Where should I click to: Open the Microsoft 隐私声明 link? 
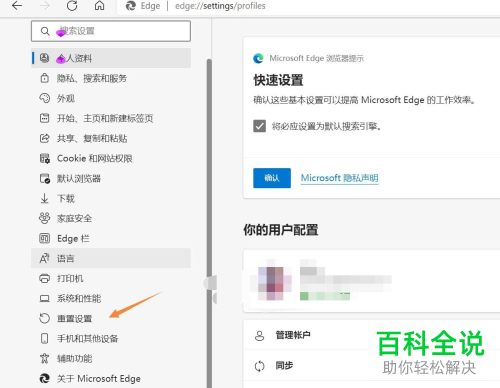click(339, 178)
